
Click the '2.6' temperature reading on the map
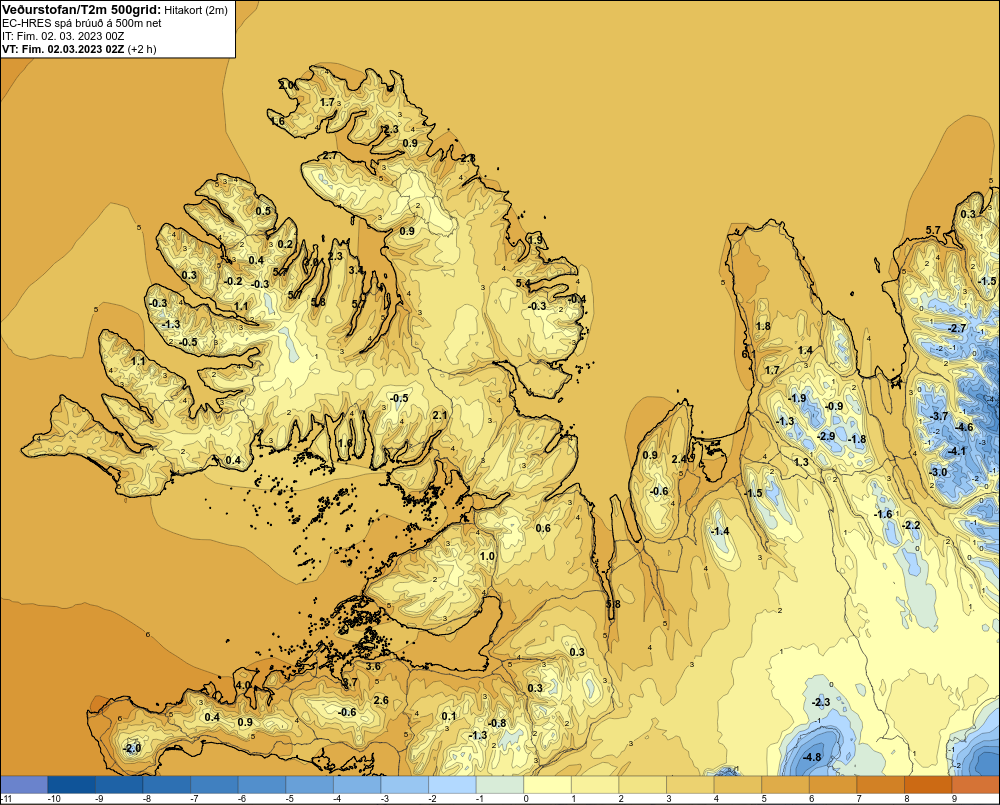(381, 700)
